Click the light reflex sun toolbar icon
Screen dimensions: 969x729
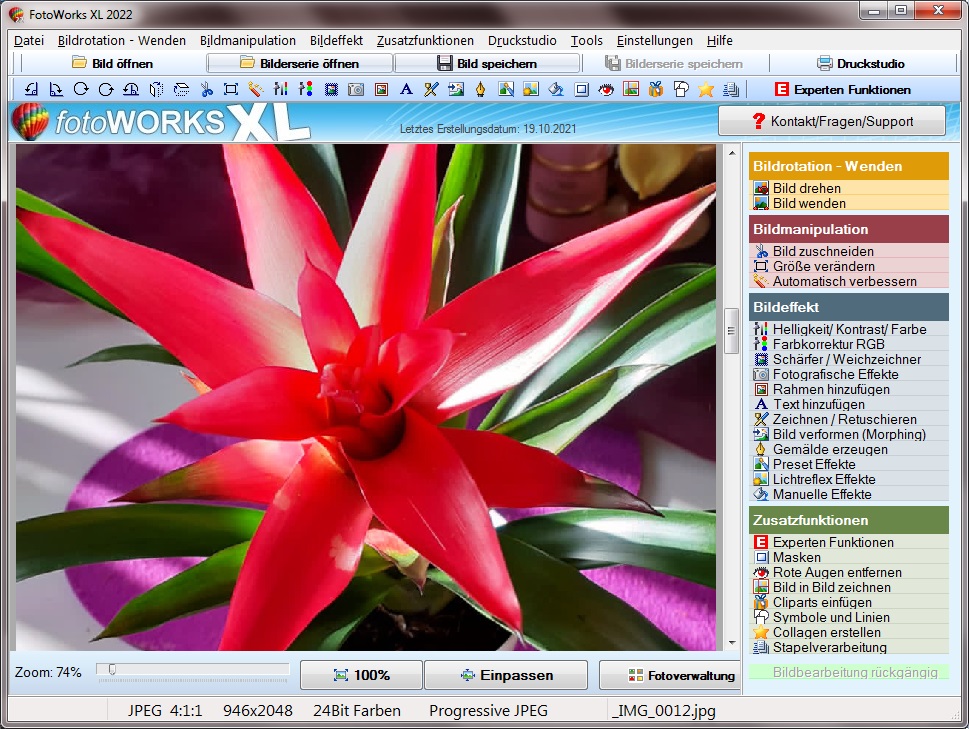[531, 90]
